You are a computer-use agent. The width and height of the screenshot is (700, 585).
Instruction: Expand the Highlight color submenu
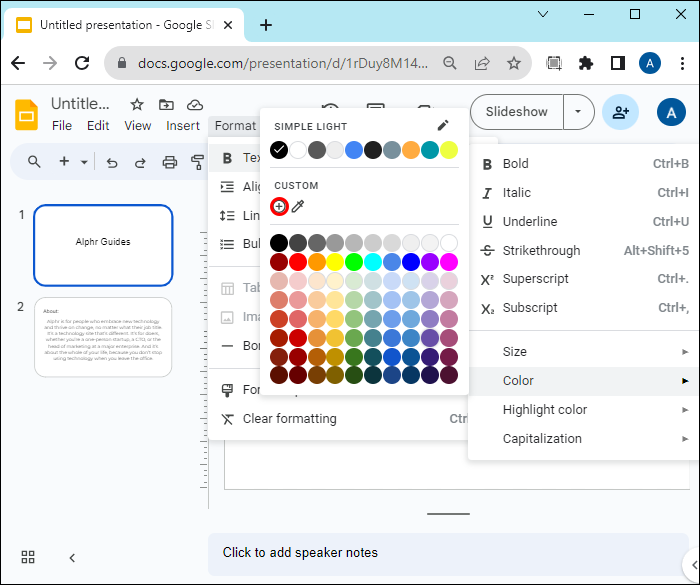[583, 410]
